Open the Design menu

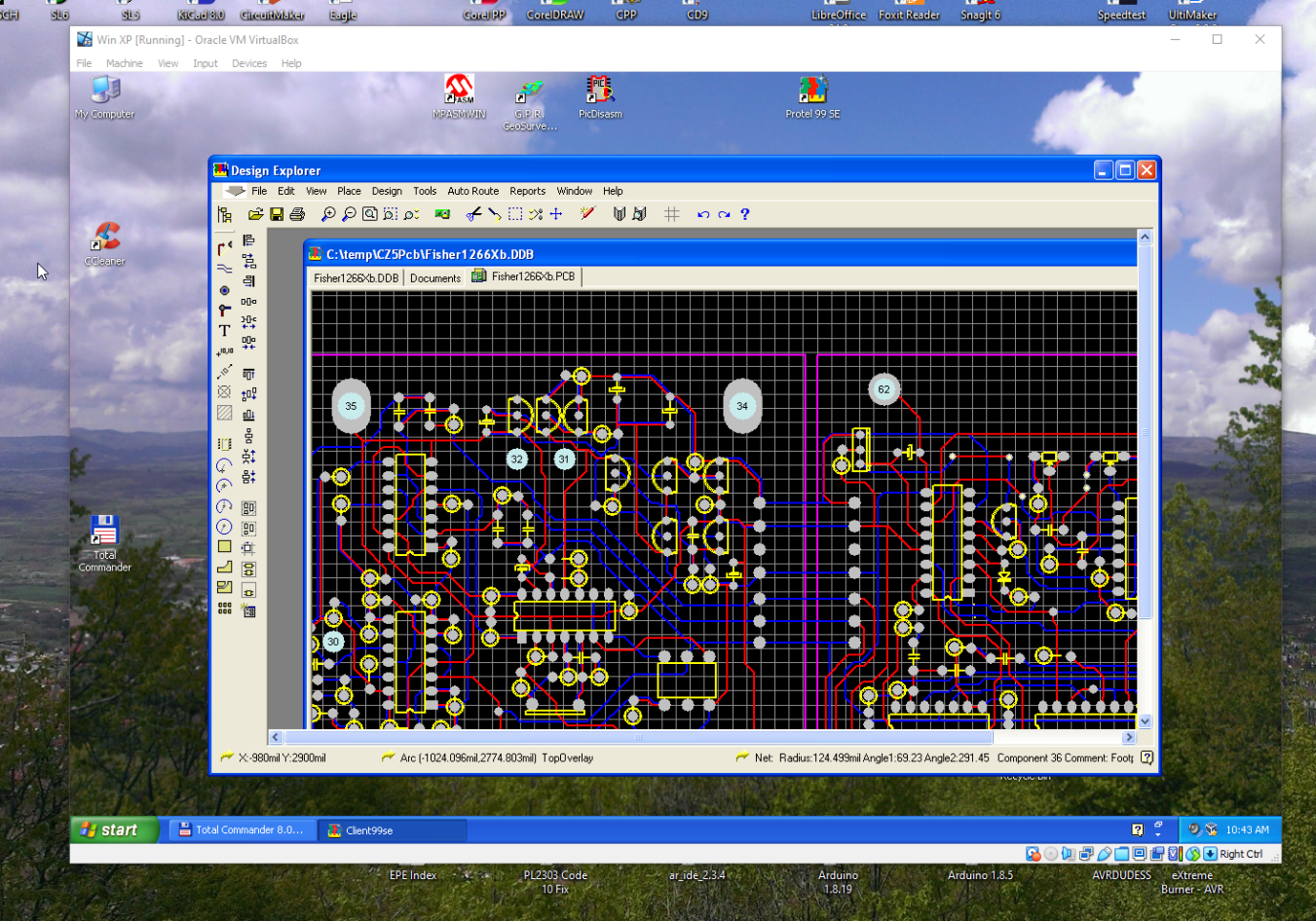pos(387,191)
